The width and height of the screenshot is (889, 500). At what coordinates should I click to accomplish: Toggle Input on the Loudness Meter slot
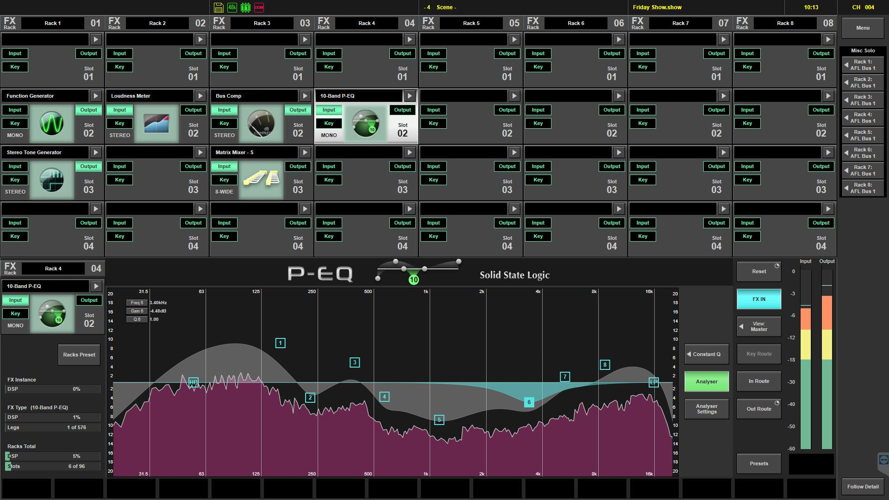pos(119,110)
